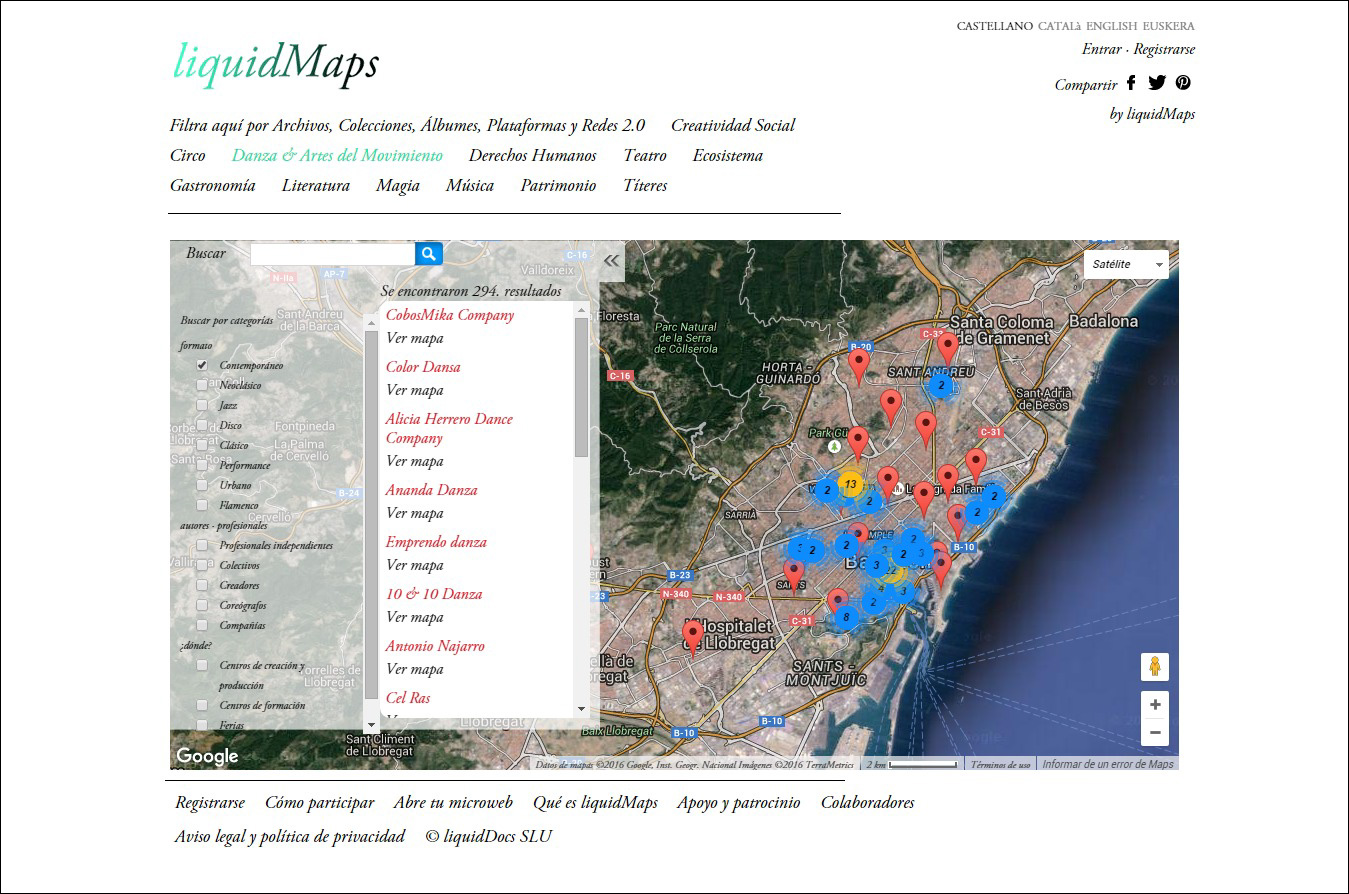
Task: Open Abre tu microweb footer link
Action: pyautogui.click(x=453, y=802)
